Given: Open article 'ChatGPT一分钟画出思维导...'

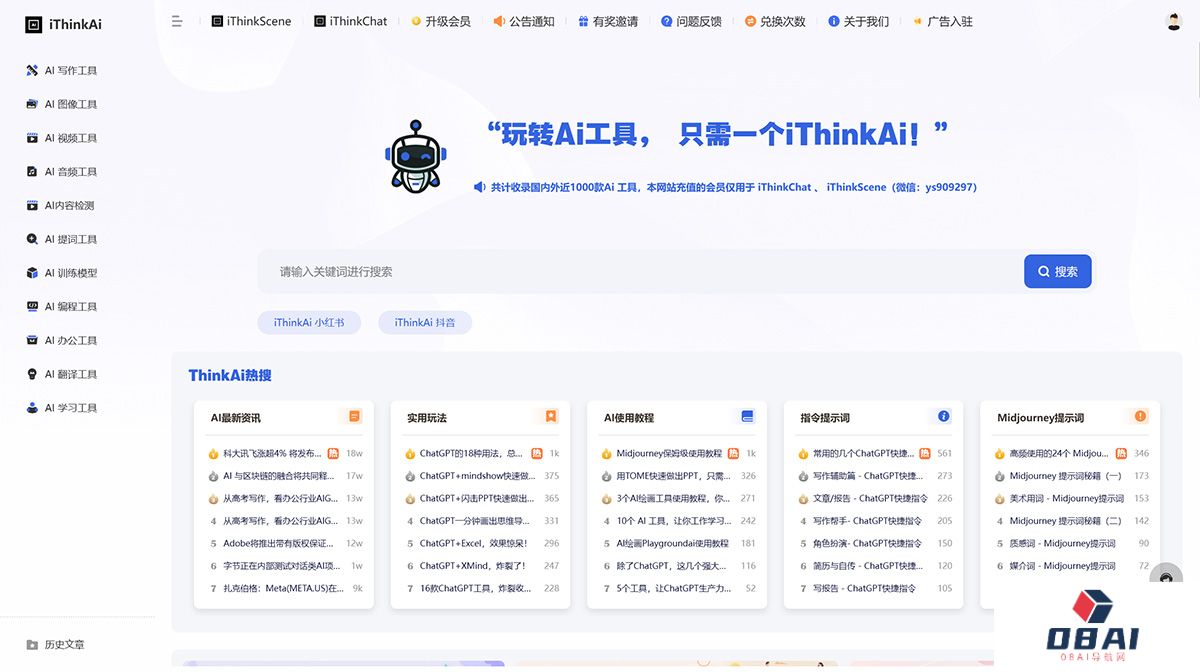Looking at the screenshot, I should 476,521.
